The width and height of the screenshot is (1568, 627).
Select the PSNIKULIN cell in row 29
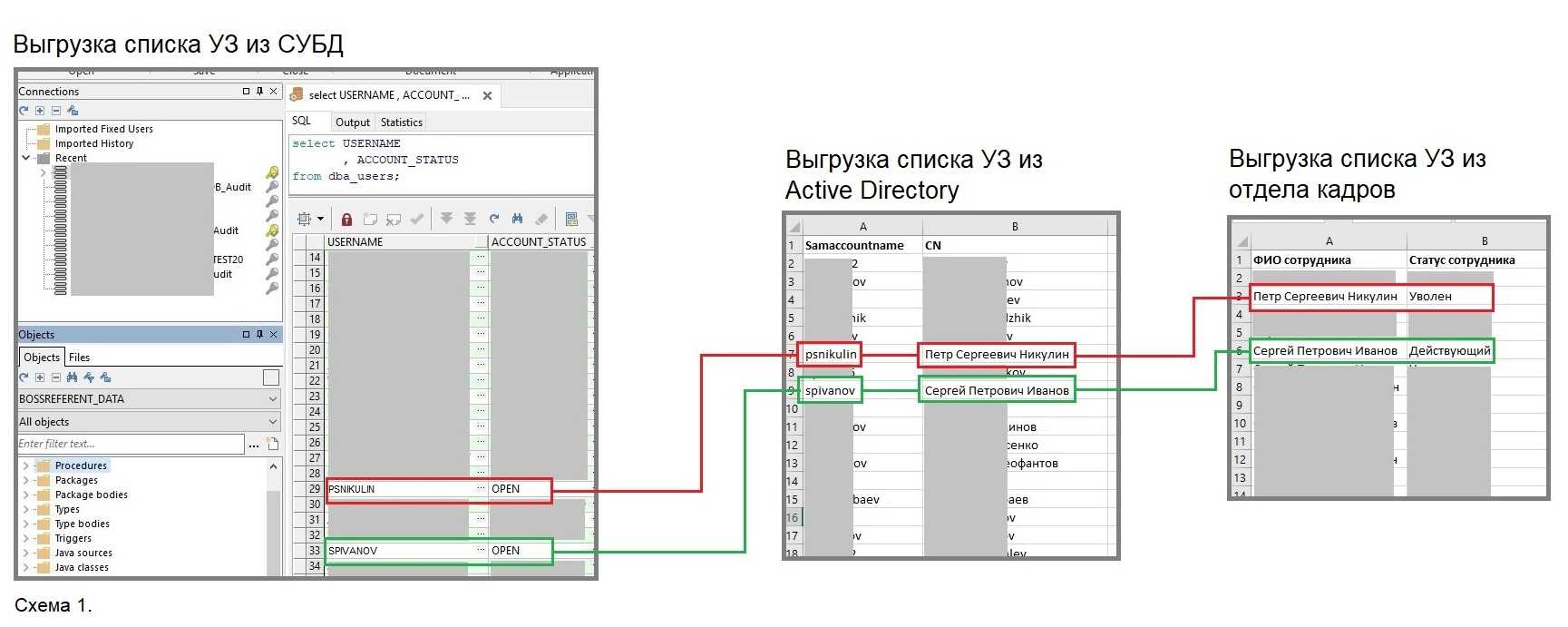pyautogui.click(x=399, y=489)
